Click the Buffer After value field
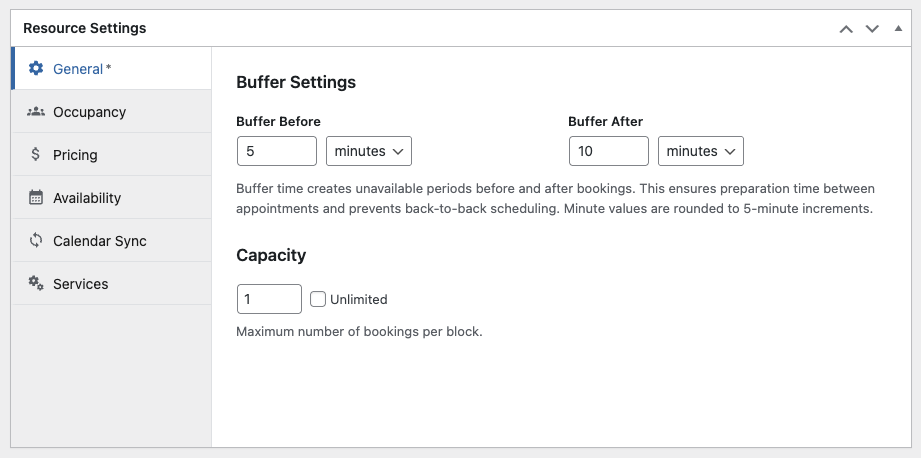 [609, 151]
